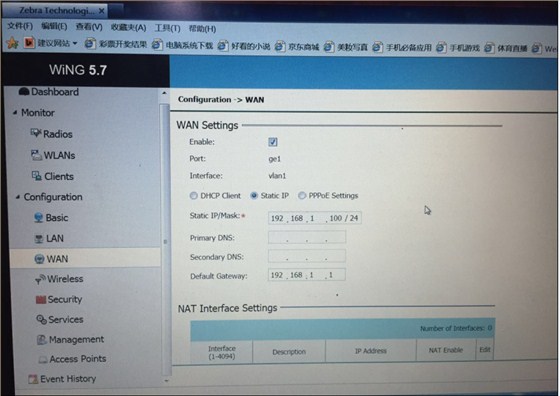This screenshot has width=560, height=396.
Task: Open the Help (H) browser menu
Action: pyautogui.click(x=202, y=28)
